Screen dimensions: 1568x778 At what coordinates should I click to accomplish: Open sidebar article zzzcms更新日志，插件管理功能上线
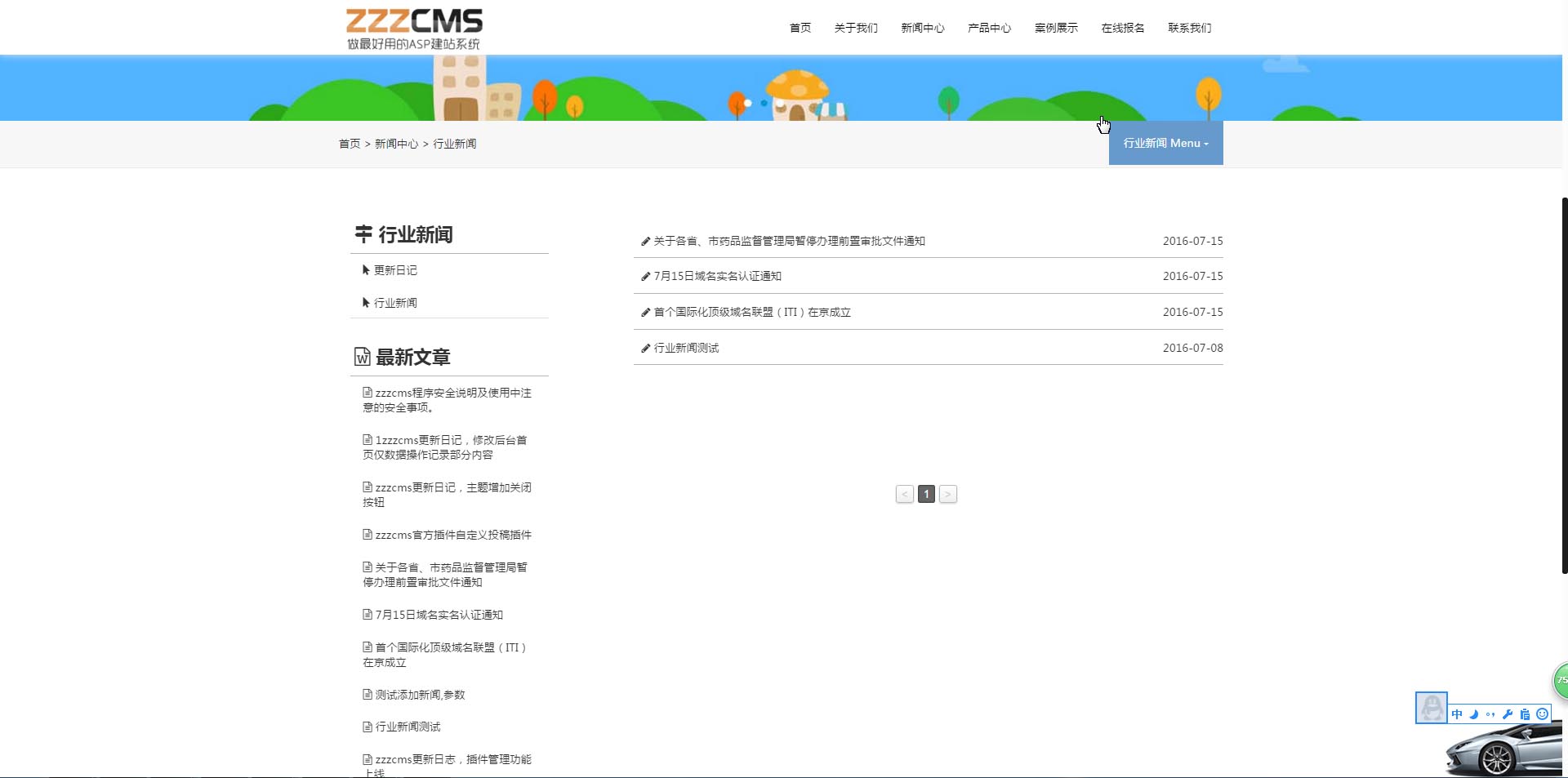[448, 766]
